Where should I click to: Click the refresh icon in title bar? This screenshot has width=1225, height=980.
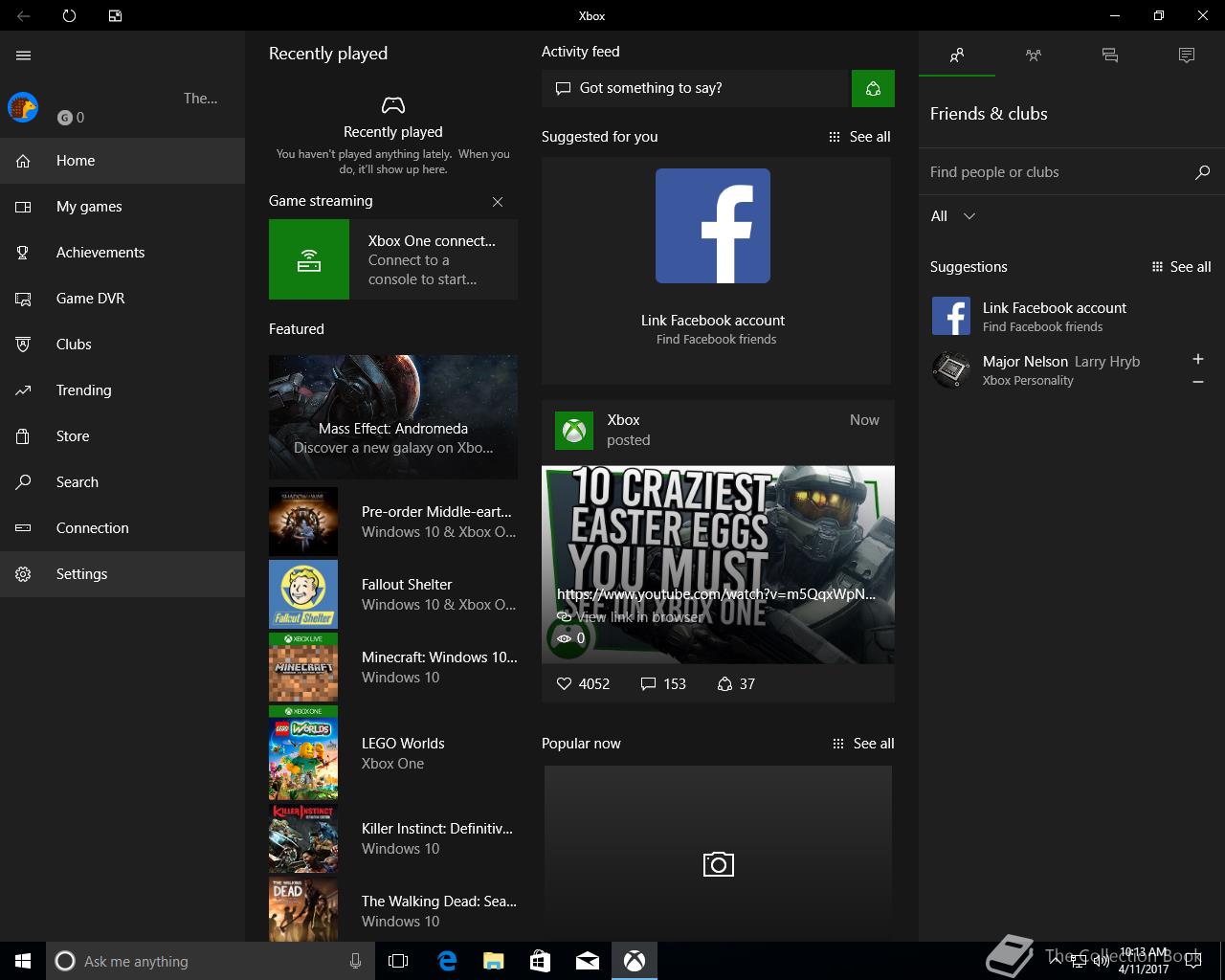click(69, 15)
